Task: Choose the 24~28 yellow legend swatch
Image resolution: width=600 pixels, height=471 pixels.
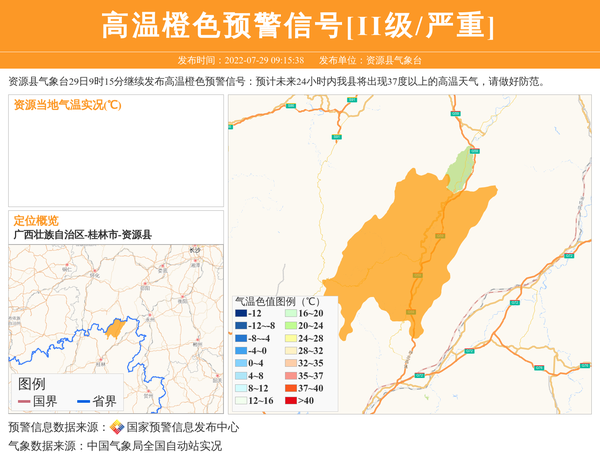Action: (x=290, y=339)
